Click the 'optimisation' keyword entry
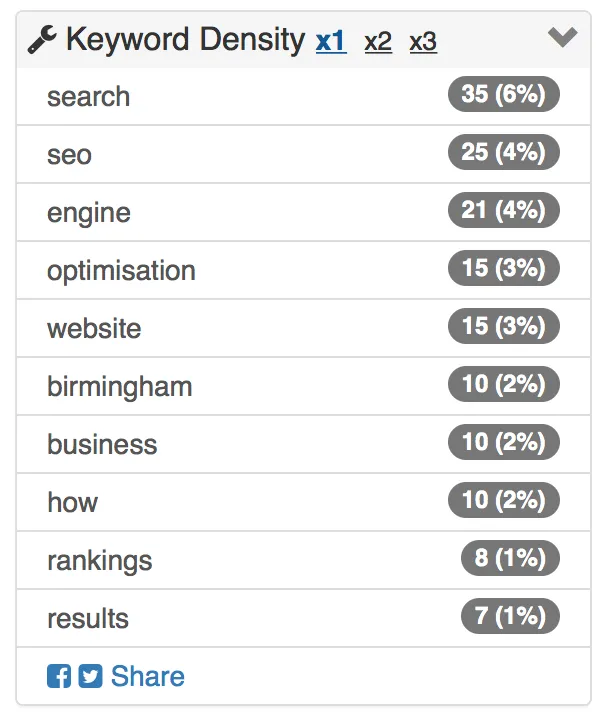Screen dimensions: 608x718 [121, 271]
